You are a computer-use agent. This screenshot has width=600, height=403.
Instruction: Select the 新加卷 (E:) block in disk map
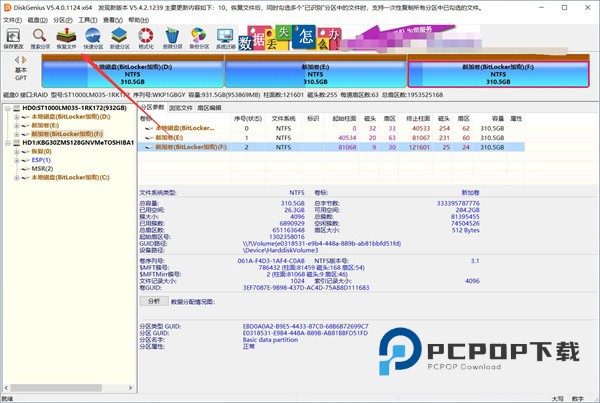[x=315, y=73]
